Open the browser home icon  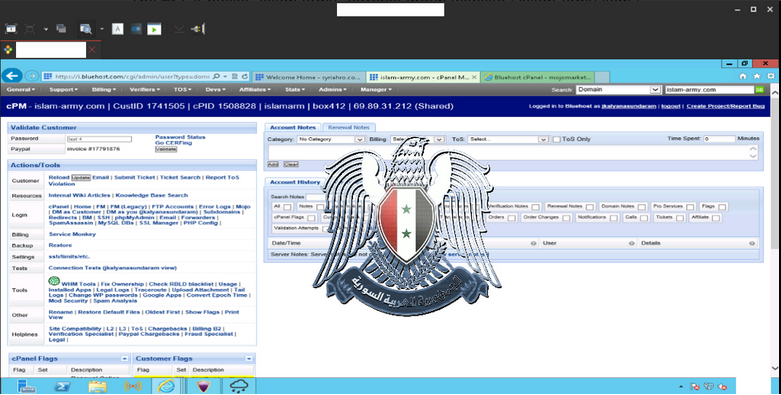[x=743, y=76]
